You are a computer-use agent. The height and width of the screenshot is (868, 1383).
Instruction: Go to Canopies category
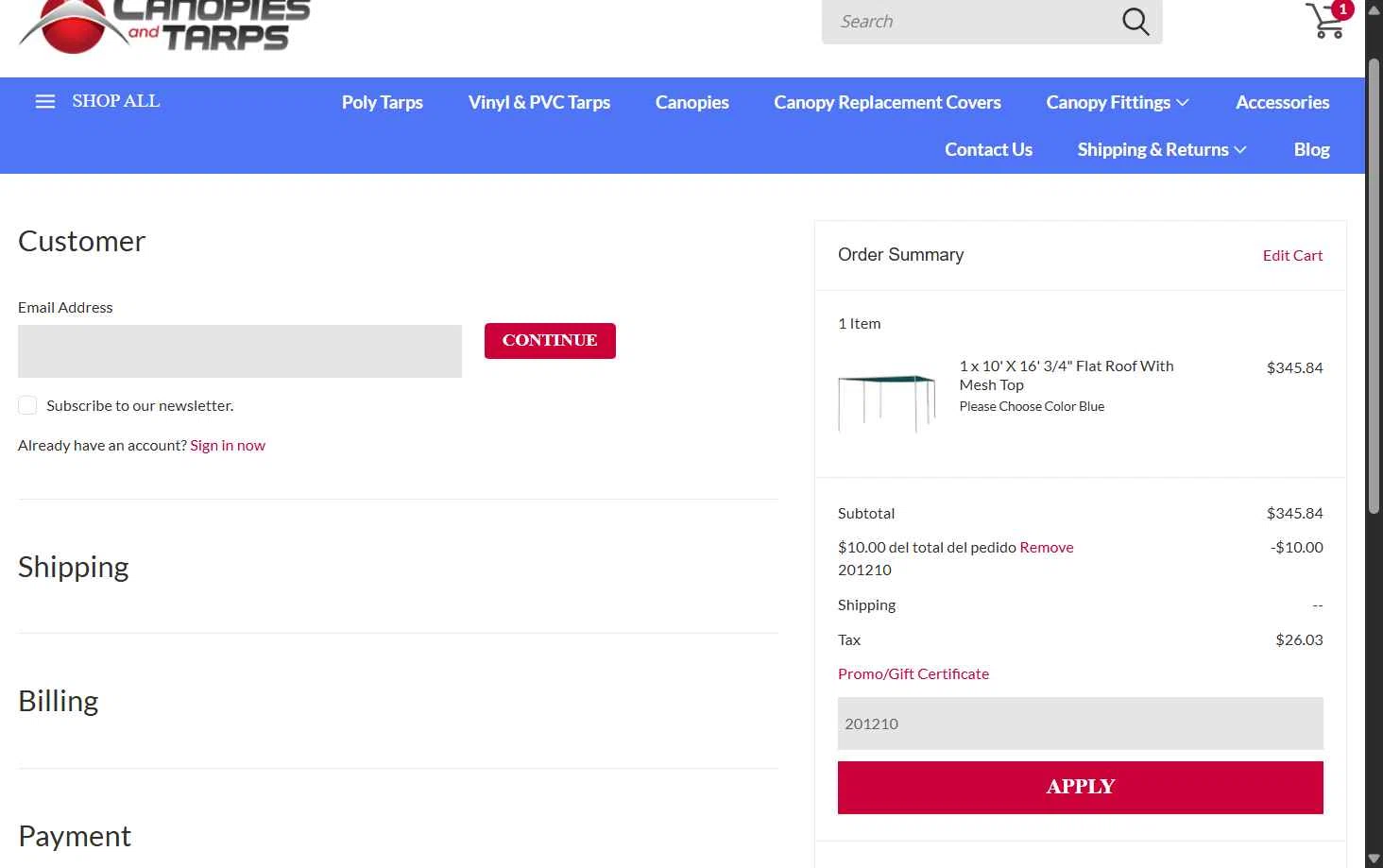pyautogui.click(x=692, y=102)
